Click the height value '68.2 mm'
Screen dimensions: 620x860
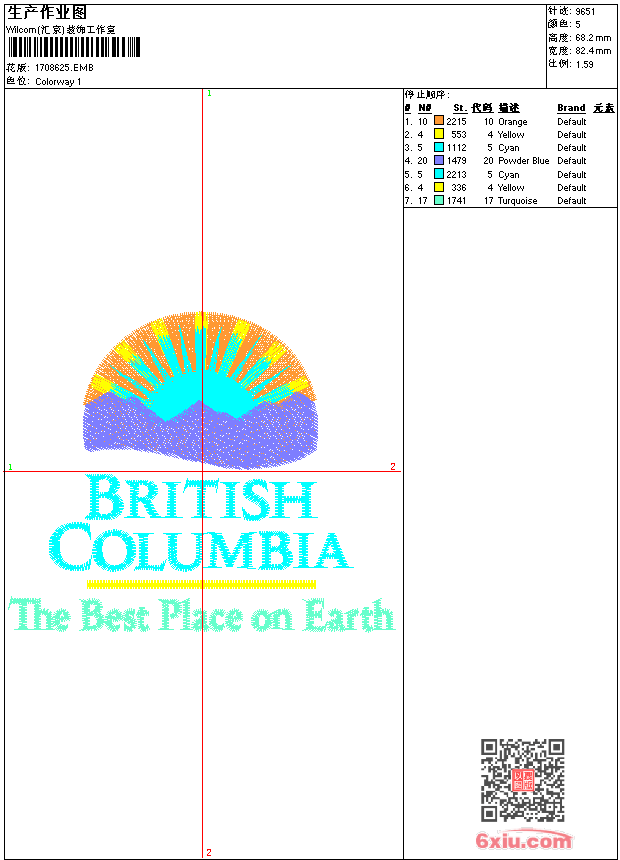click(x=593, y=38)
